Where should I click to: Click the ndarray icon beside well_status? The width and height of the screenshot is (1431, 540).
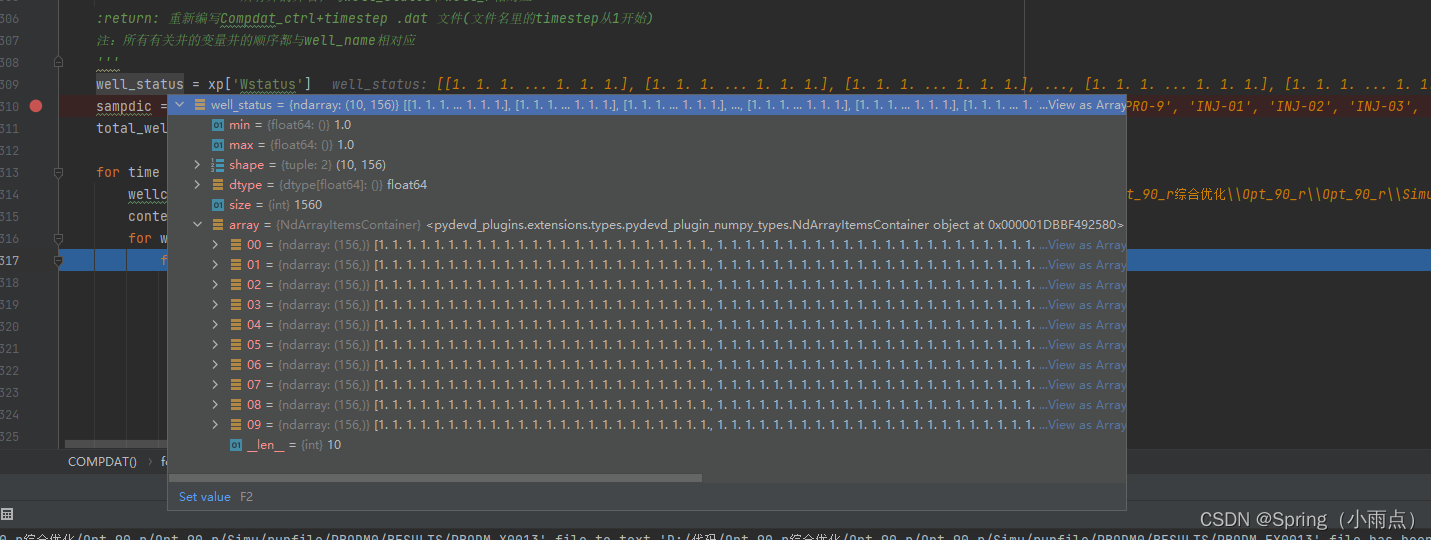pyautogui.click(x=200, y=105)
